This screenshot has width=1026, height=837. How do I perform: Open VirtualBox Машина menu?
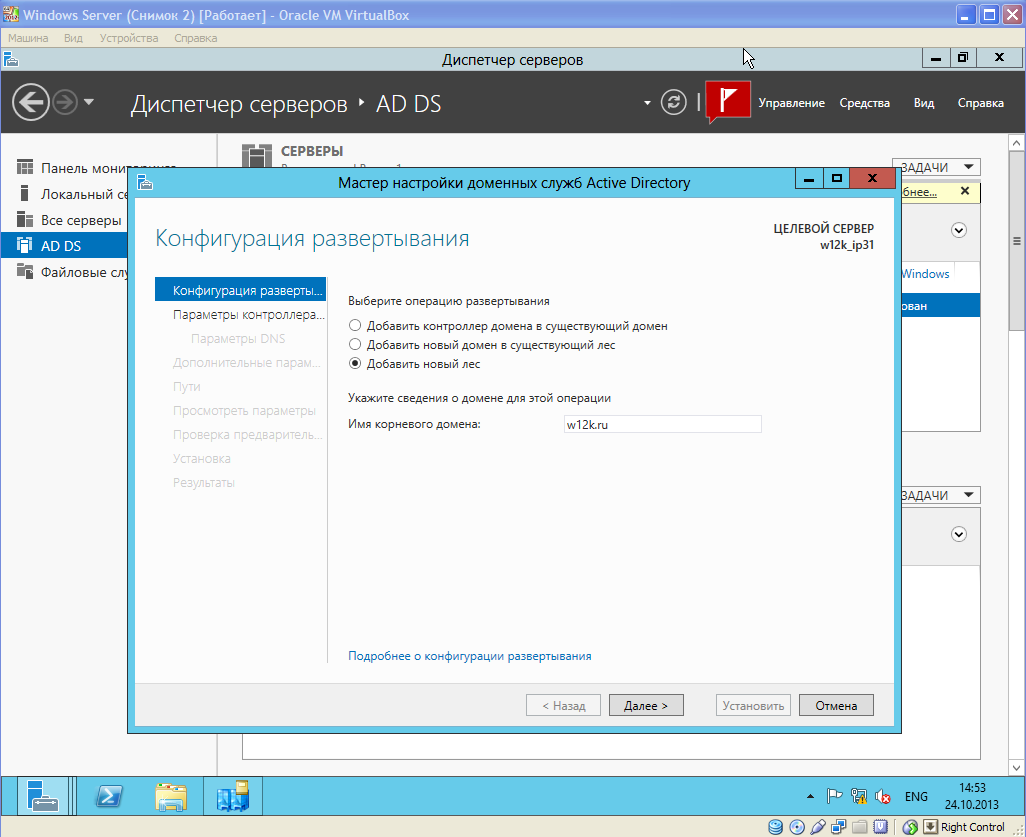[28, 38]
